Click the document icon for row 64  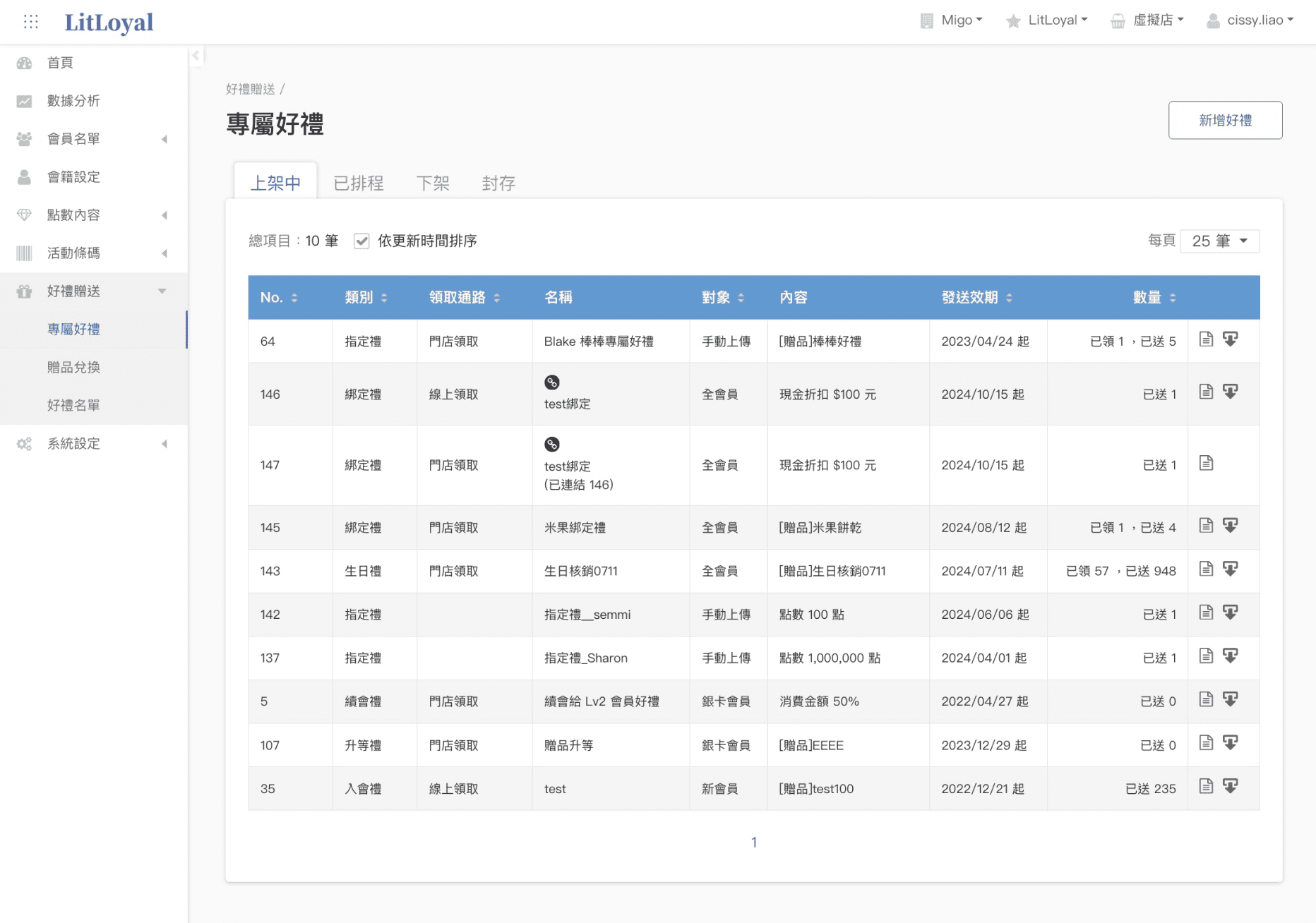(x=1206, y=339)
